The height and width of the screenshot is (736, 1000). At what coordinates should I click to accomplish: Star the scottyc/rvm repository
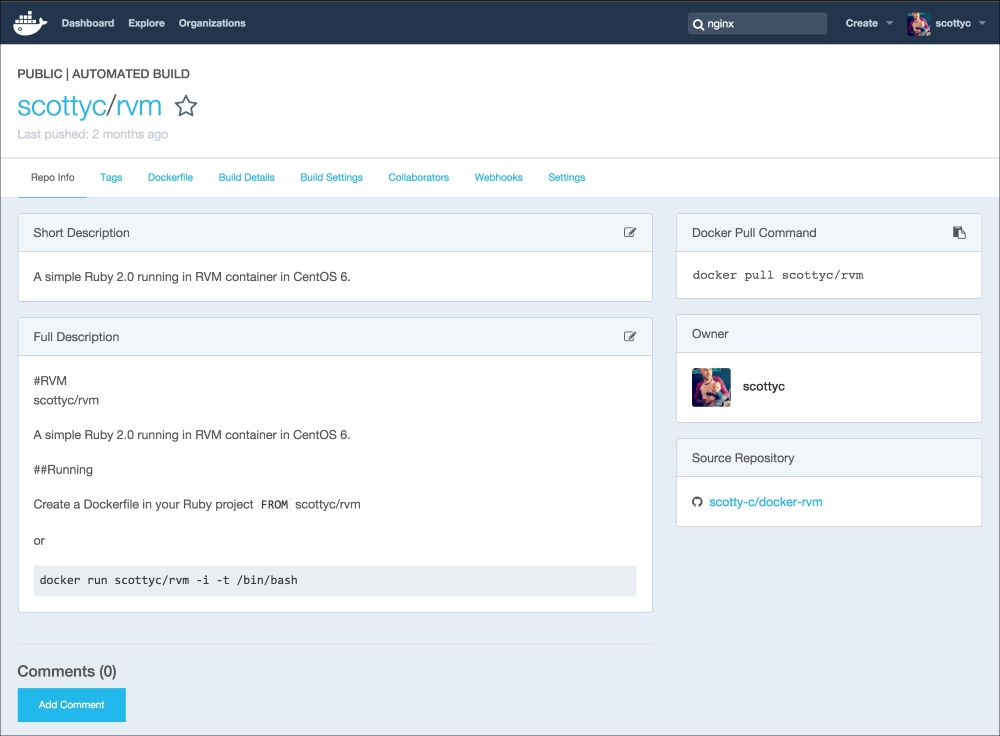tap(186, 106)
